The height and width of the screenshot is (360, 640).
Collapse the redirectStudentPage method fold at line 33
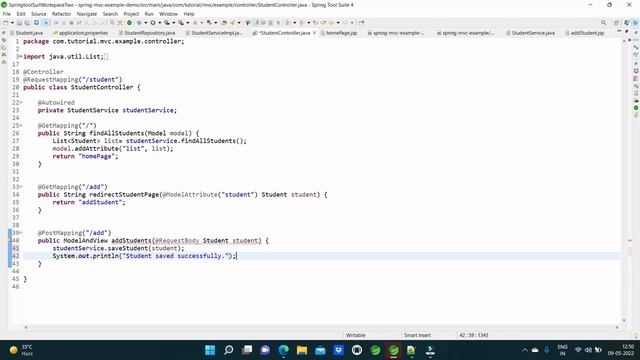21,187
